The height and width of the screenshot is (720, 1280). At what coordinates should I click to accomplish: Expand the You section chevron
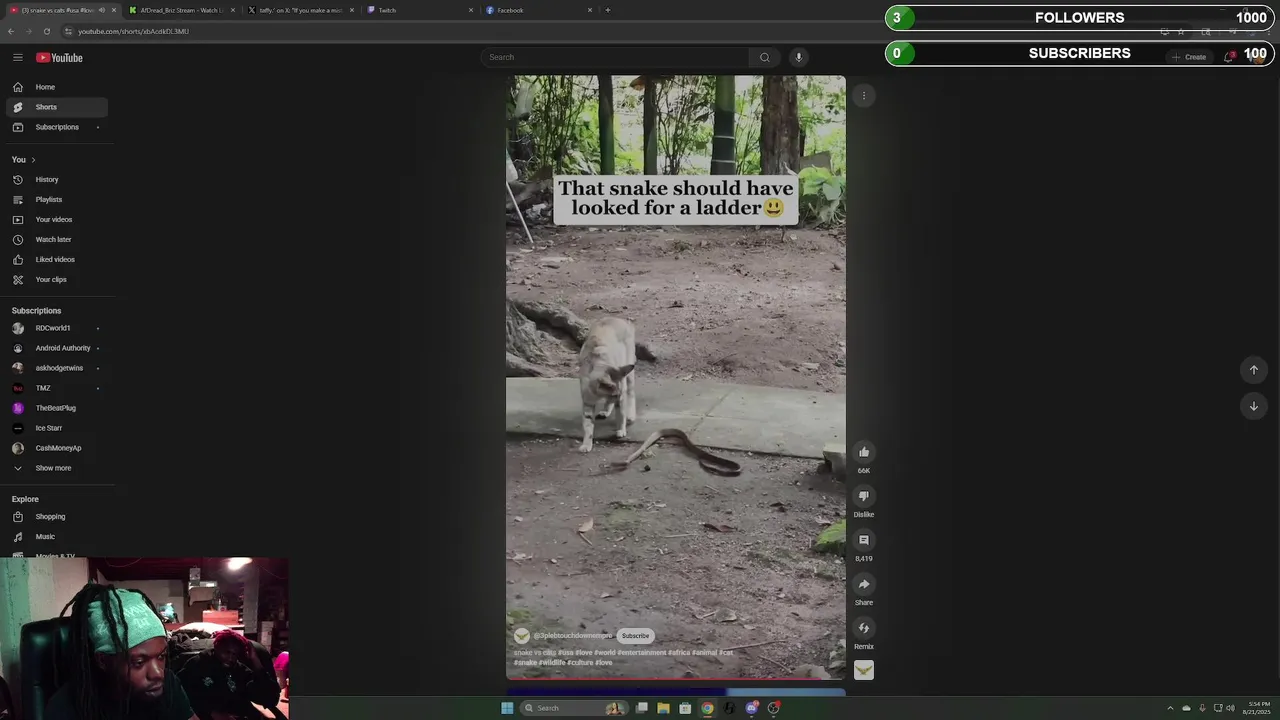[x=33, y=160]
